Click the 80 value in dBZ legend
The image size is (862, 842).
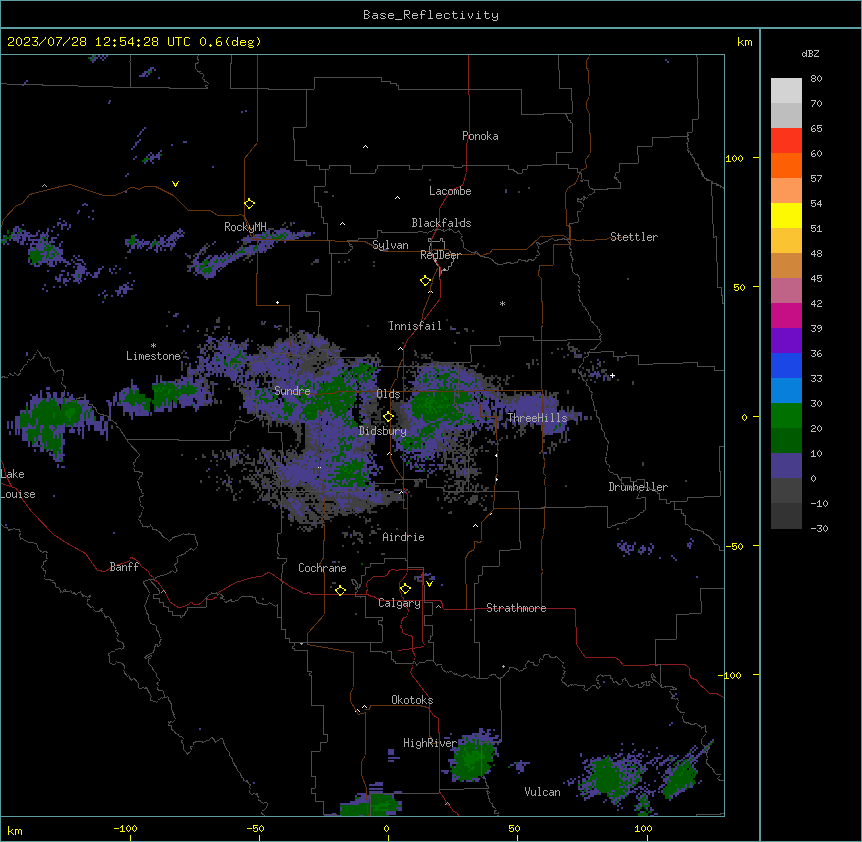coord(816,79)
